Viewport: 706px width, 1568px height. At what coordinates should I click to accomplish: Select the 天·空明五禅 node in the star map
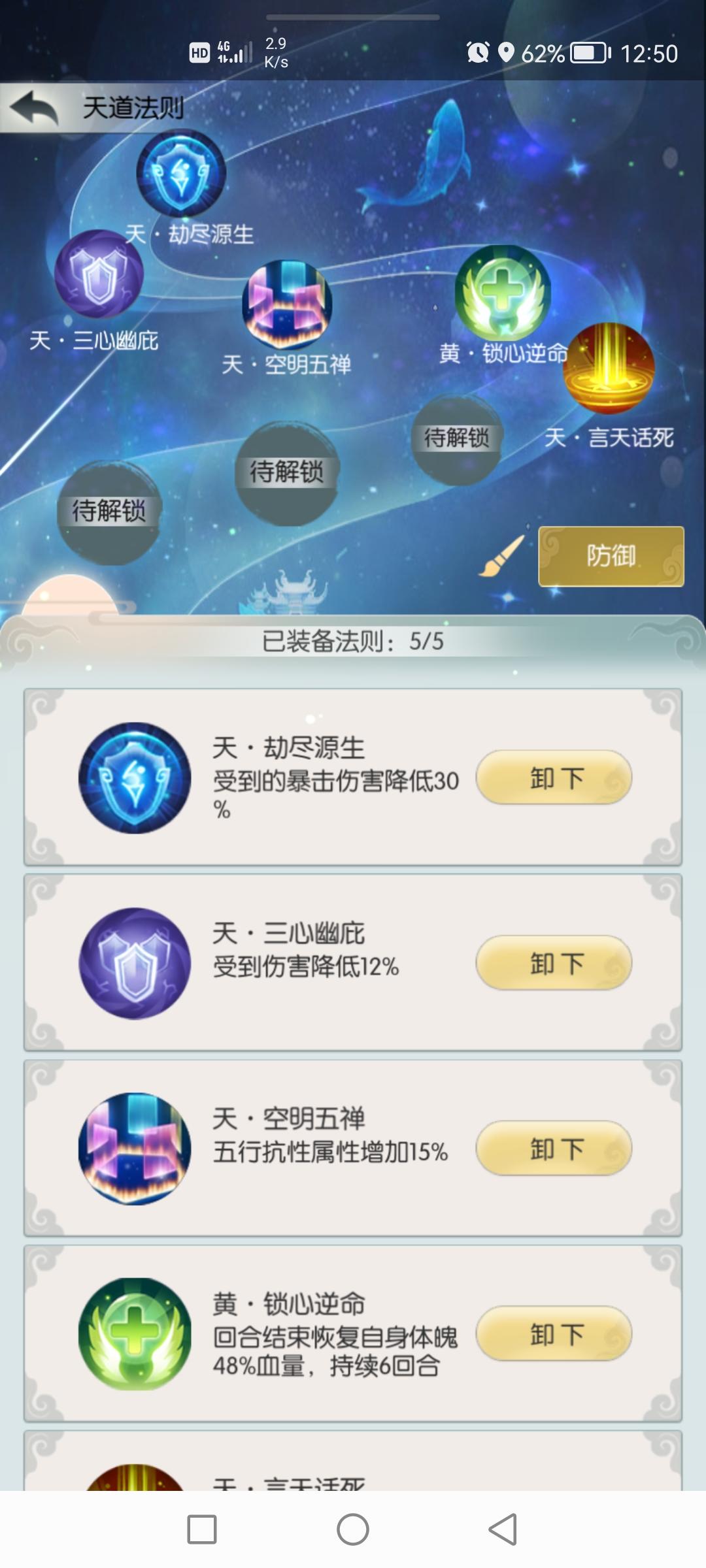287,304
